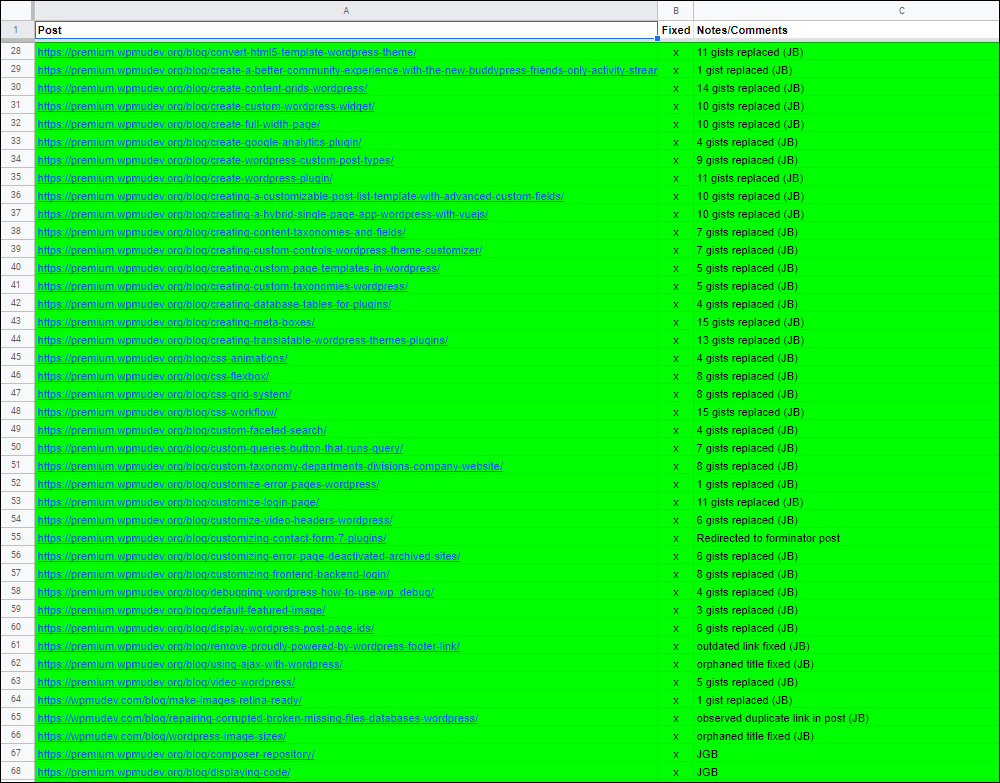Open the debugging wordpress wp_debug link
The height and width of the screenshot is (783, 1000).
(x=235, y=592)
